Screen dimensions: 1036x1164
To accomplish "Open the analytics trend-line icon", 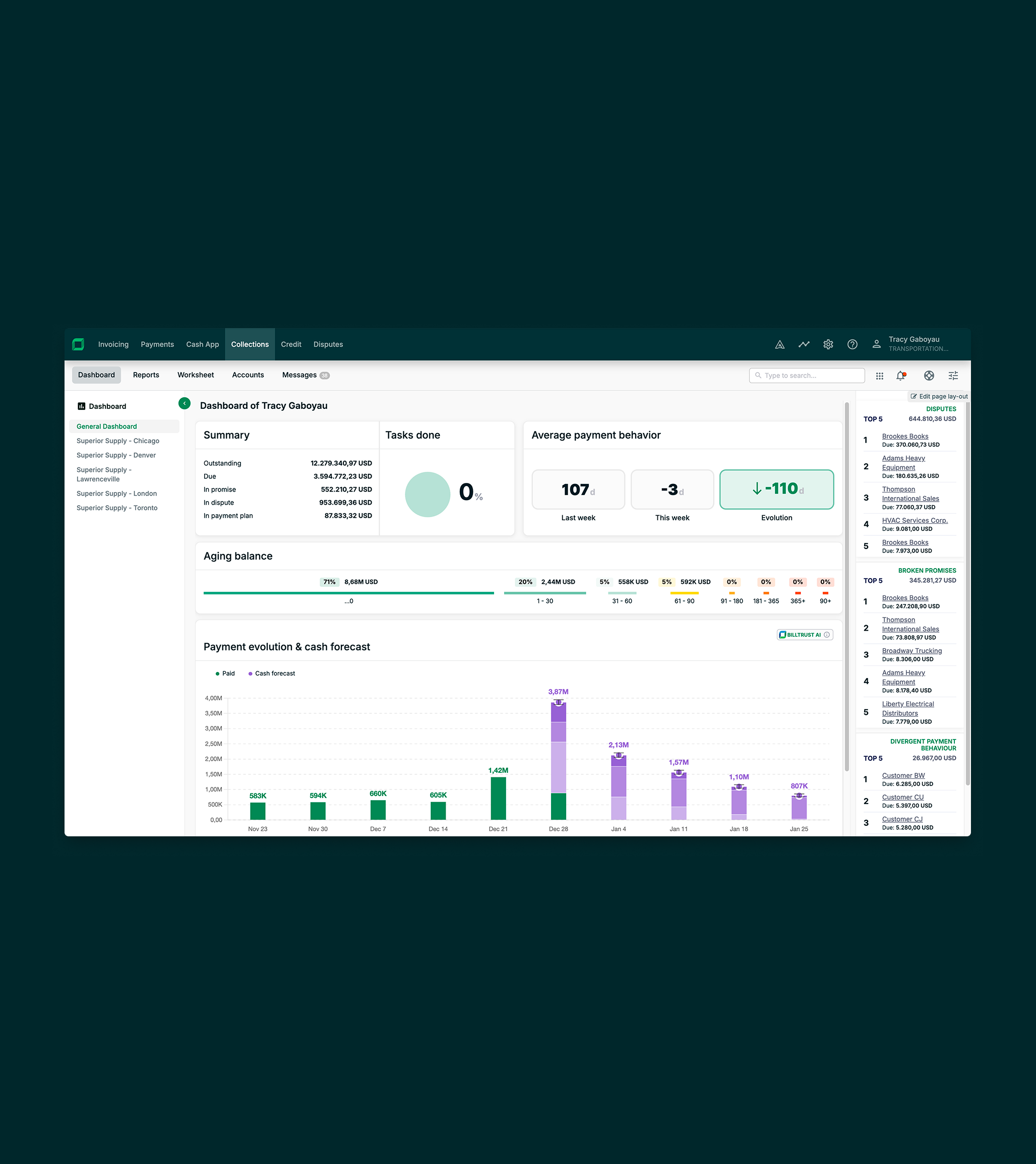I will click(804, 344).
